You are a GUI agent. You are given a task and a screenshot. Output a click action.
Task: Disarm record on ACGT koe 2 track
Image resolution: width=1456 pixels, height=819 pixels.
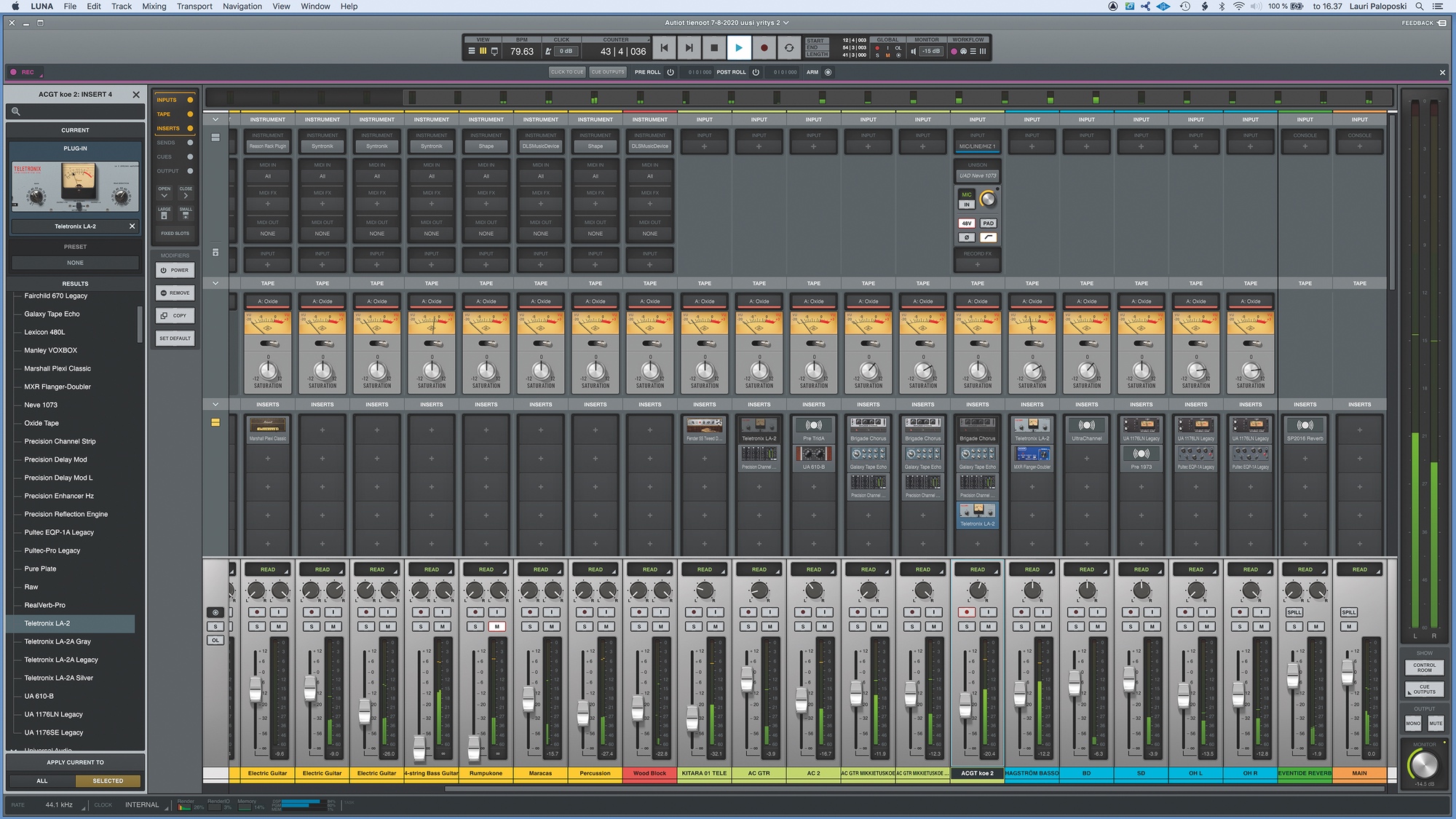point(967,612)
